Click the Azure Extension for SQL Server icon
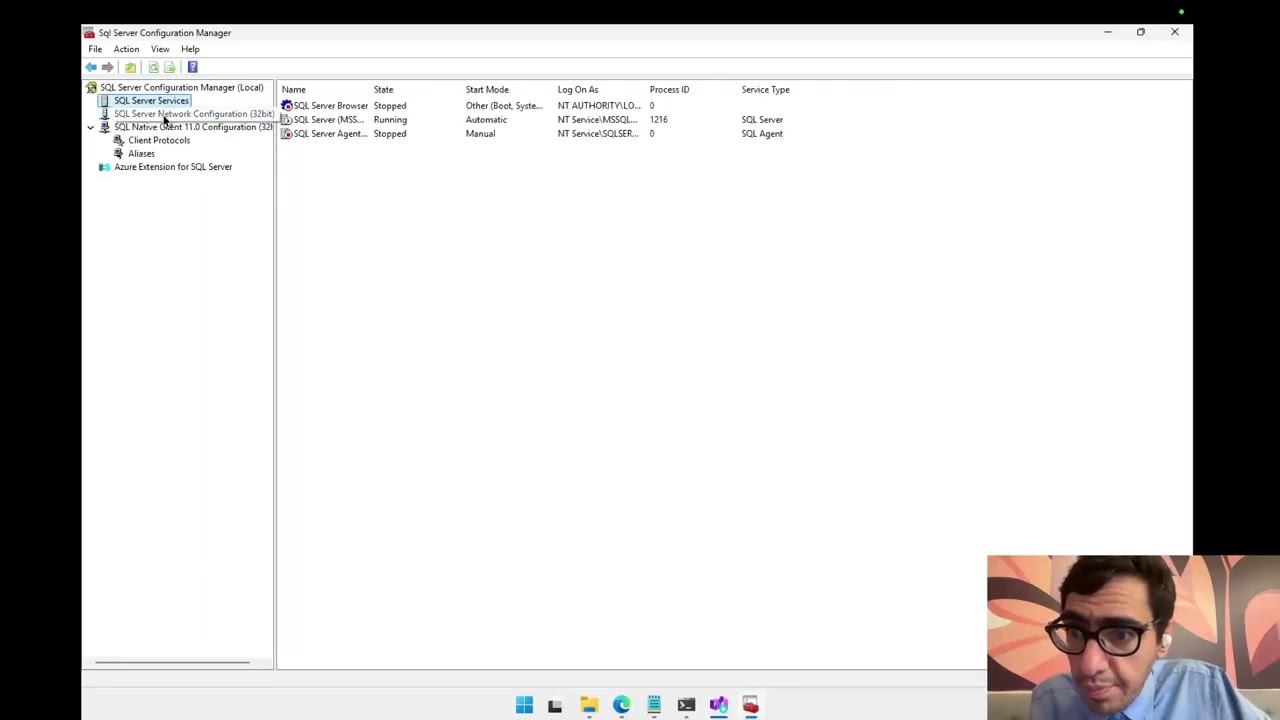 tap(105, 167)
